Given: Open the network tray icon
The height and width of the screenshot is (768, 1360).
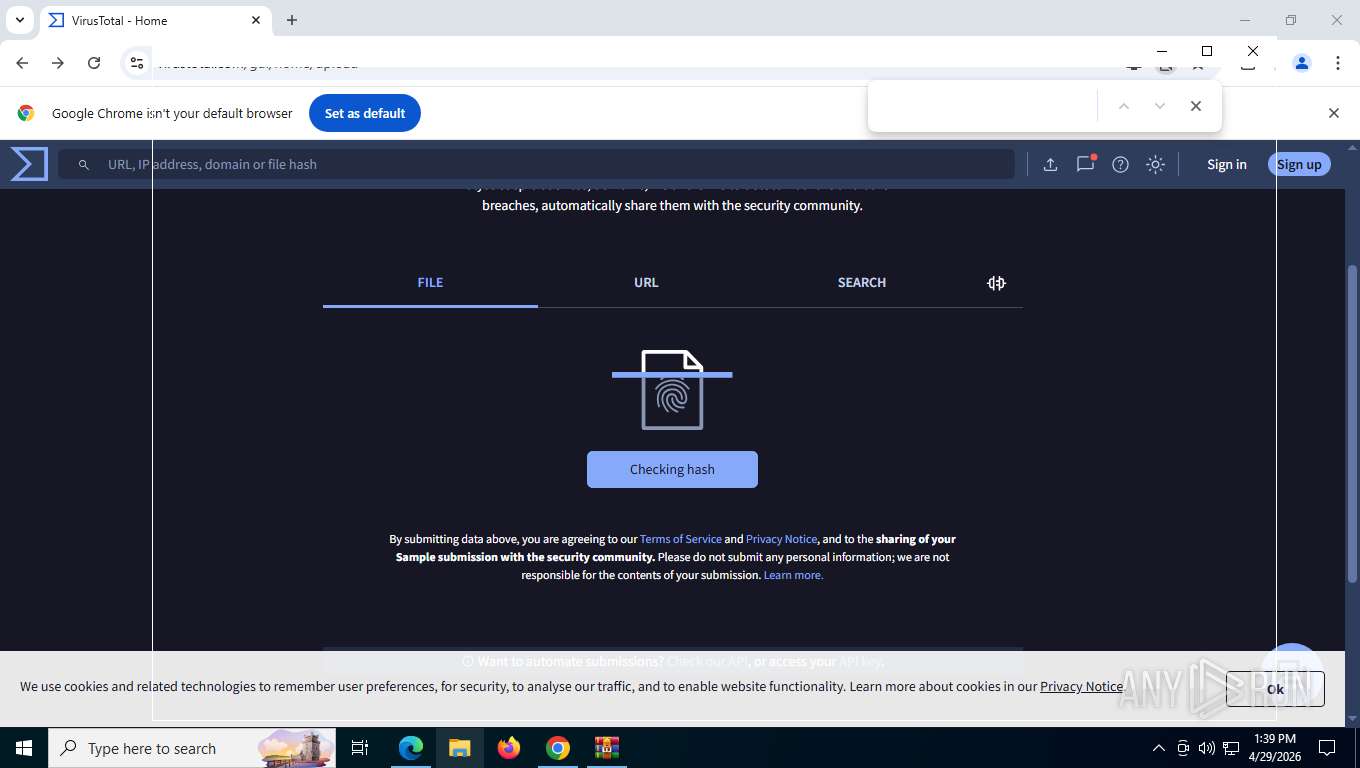Looking at the screenshot, I should pos(1231,748).
